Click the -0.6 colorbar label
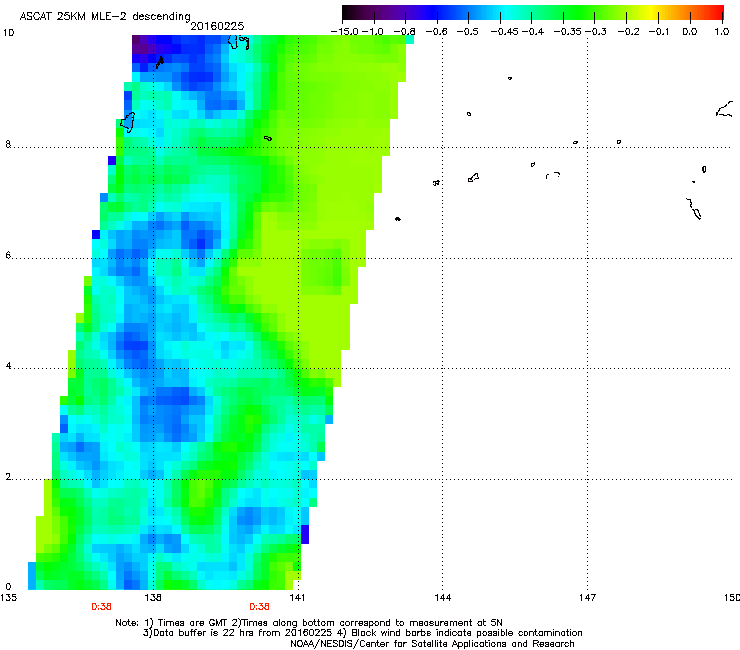 coord(436,32)
